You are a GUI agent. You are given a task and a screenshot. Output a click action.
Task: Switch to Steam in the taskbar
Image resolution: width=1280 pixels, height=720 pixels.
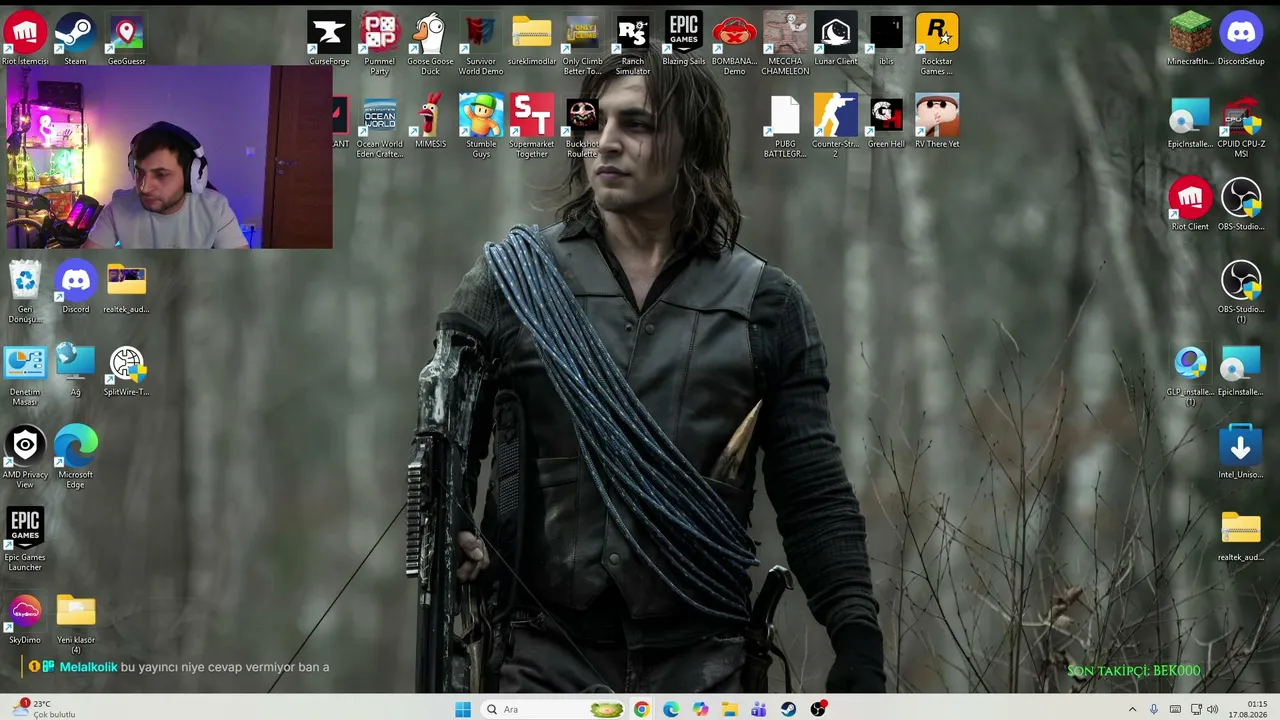(x=789, y=709)
